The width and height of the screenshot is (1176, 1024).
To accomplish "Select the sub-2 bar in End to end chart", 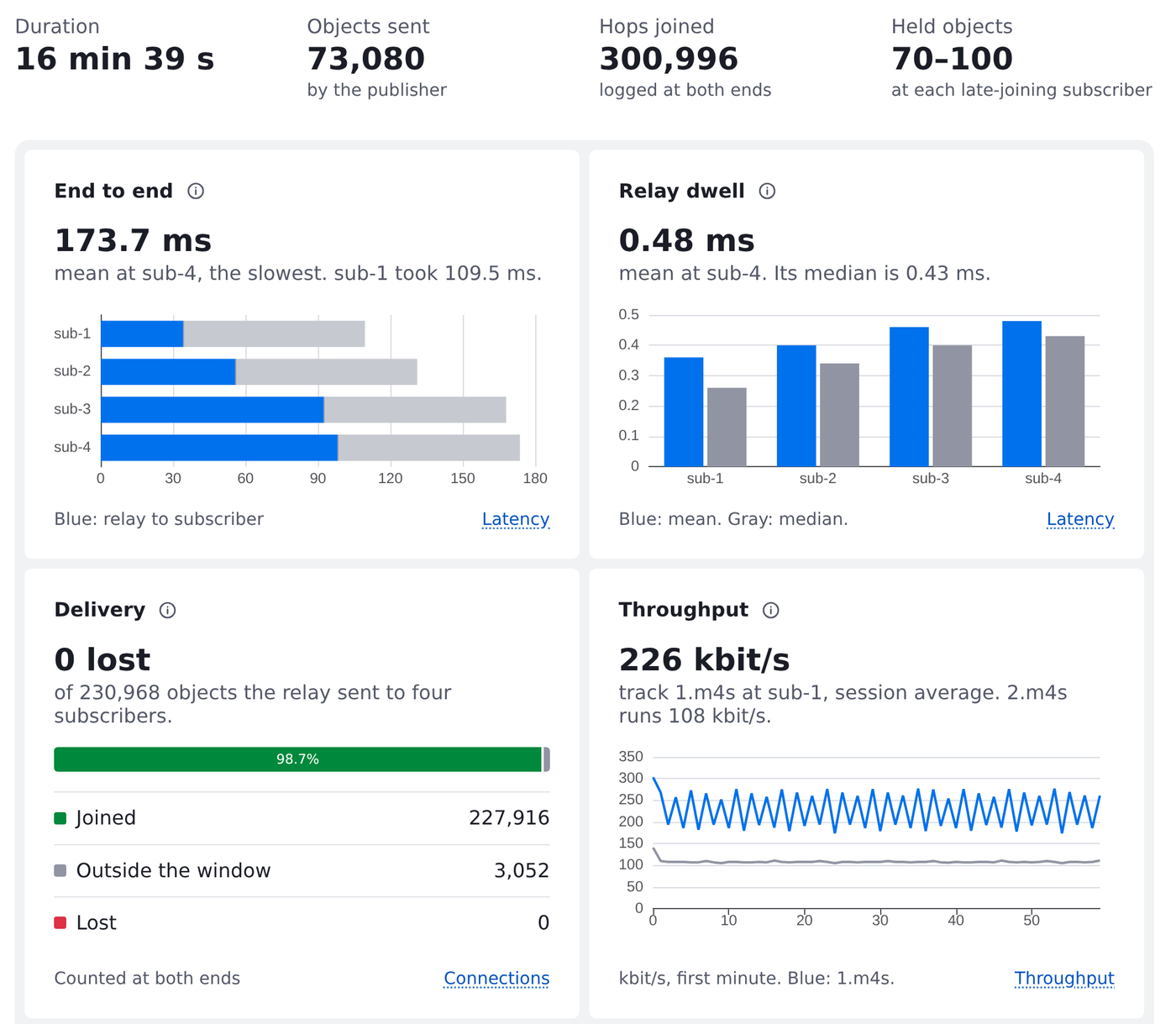I will pos(259,371).
